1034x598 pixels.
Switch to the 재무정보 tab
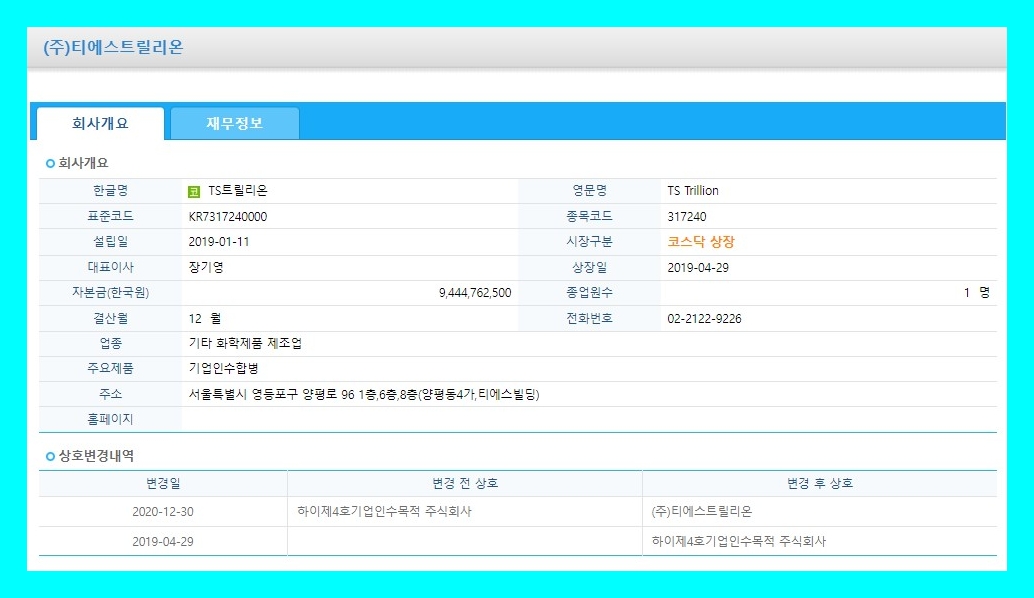pos(235,123)
